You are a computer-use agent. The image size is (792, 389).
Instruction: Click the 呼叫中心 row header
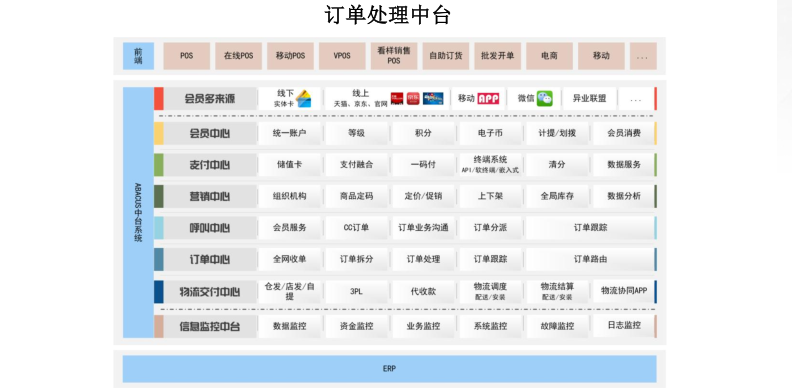tap(210, 227)
